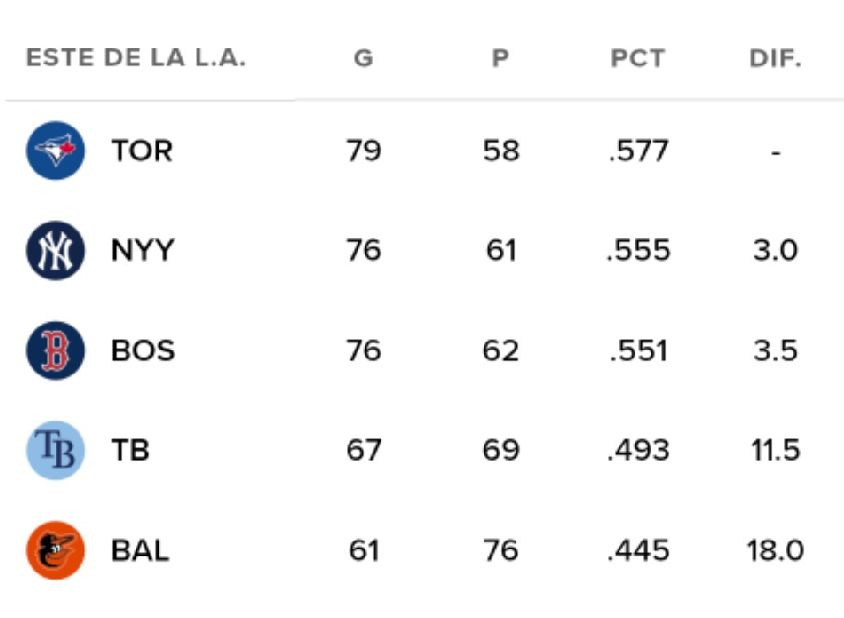Viewport: 844px width, 618px height.
Task: Click the New York Yankees logo
Action: [x=55, y=250]
